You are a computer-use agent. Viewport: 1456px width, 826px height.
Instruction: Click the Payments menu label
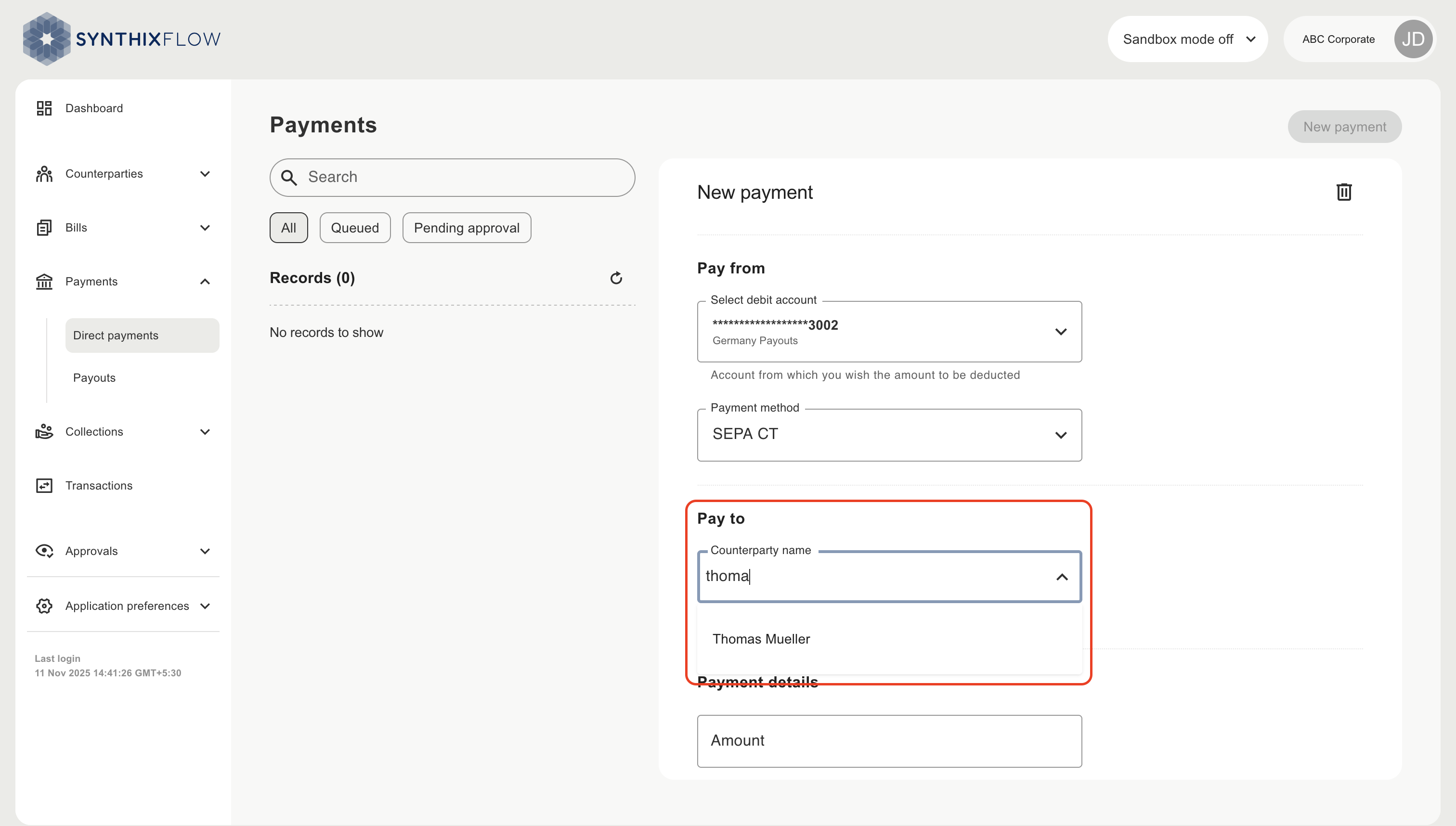(91, 282)
